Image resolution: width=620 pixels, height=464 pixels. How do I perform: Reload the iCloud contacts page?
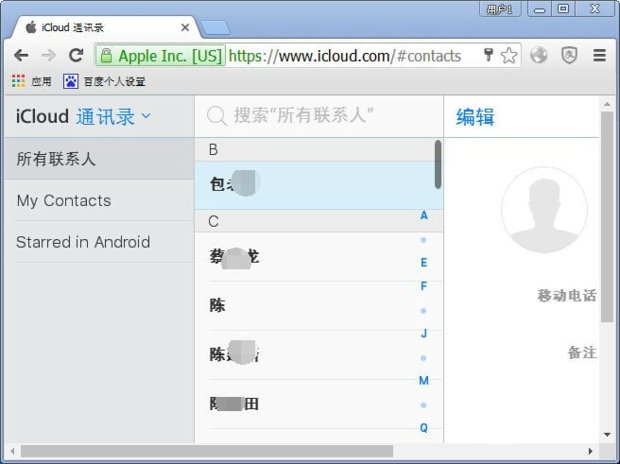click(x=76, y=55)
